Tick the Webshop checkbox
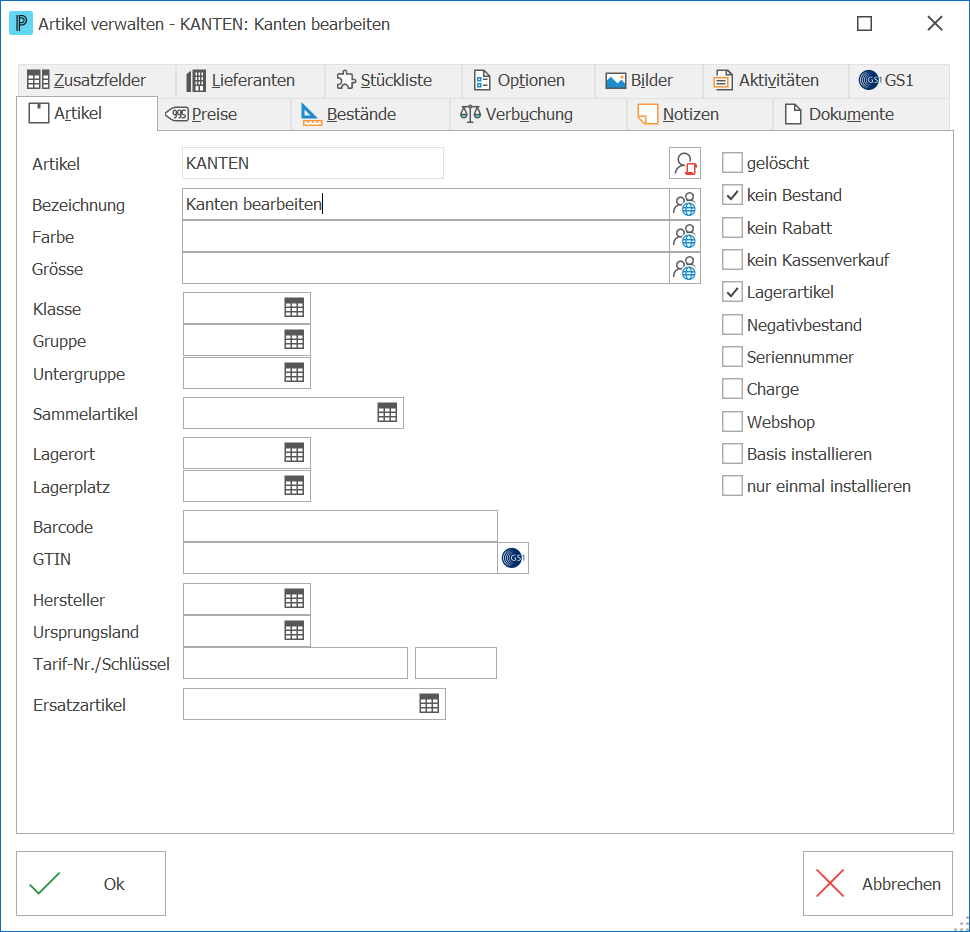The width and height of the screenshot is (970, 932). pyautogui.click(x=732, y=422)
